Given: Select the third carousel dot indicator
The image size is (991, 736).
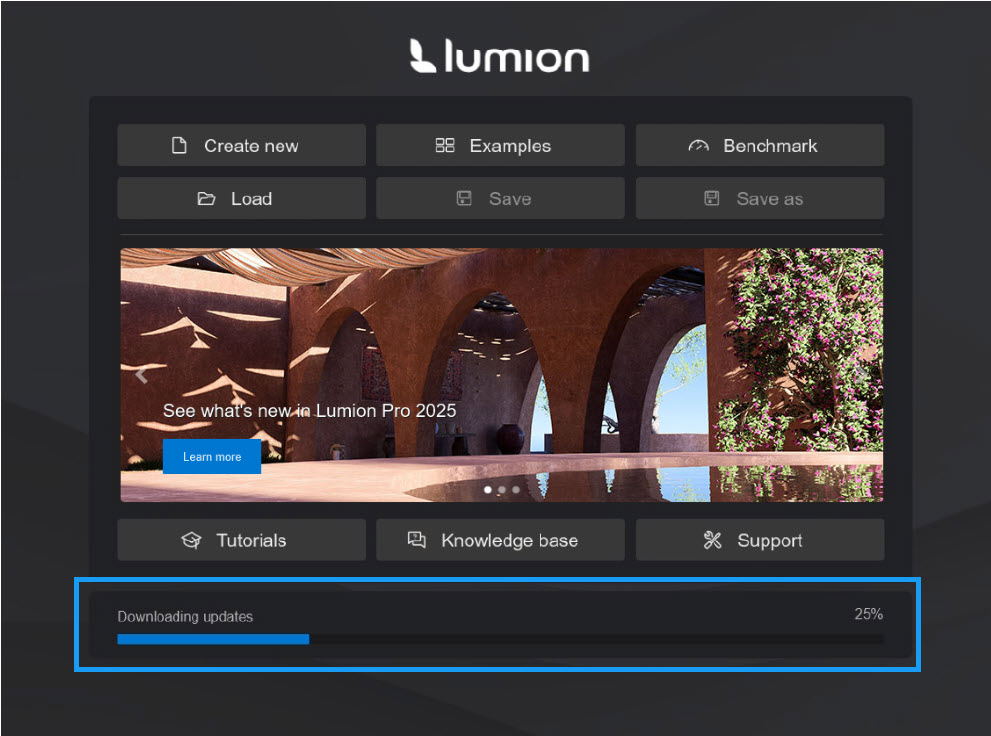Looking at the screenshot, I should (516, 490).
